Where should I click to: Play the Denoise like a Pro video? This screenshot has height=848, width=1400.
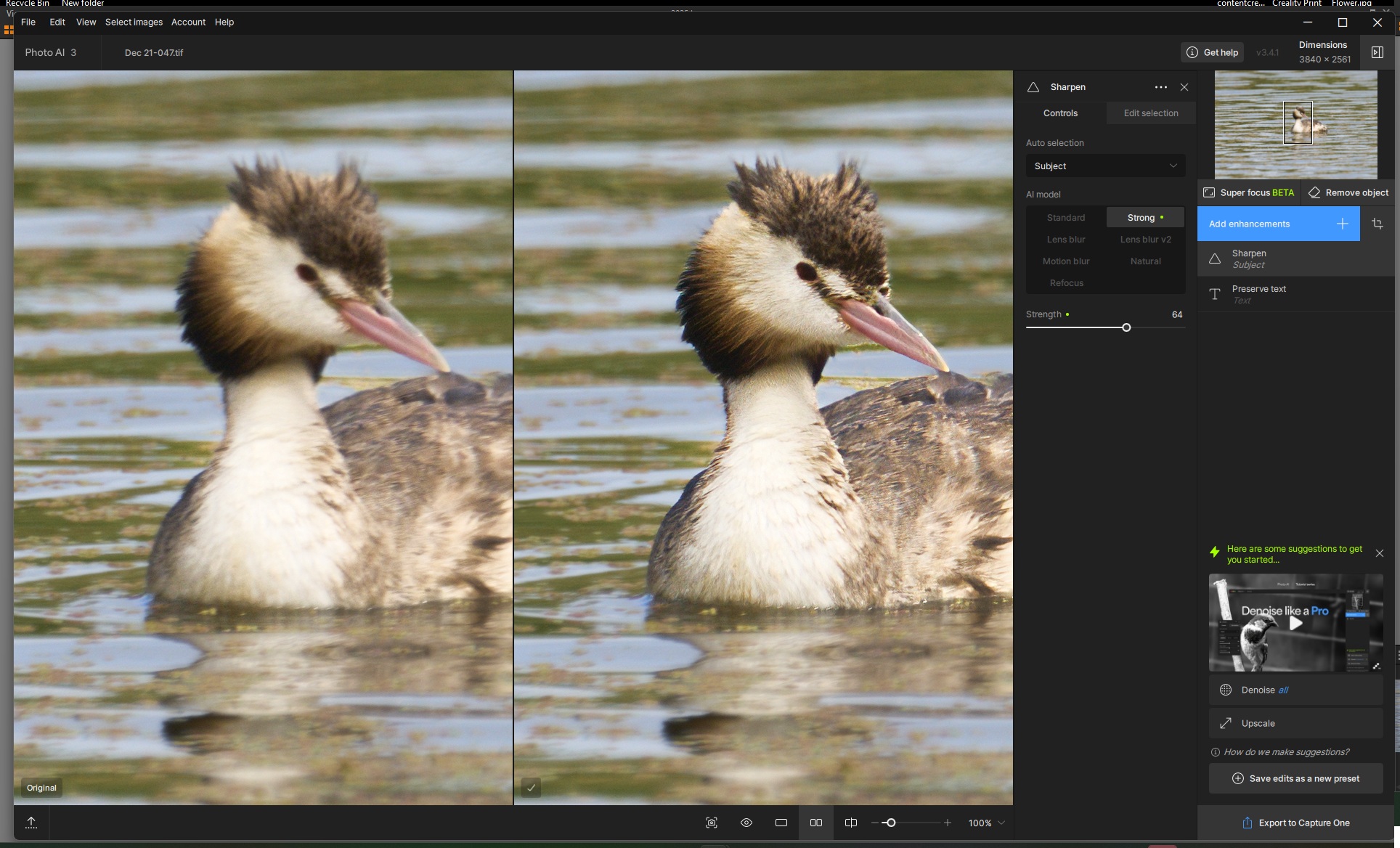click(1295, 623)
